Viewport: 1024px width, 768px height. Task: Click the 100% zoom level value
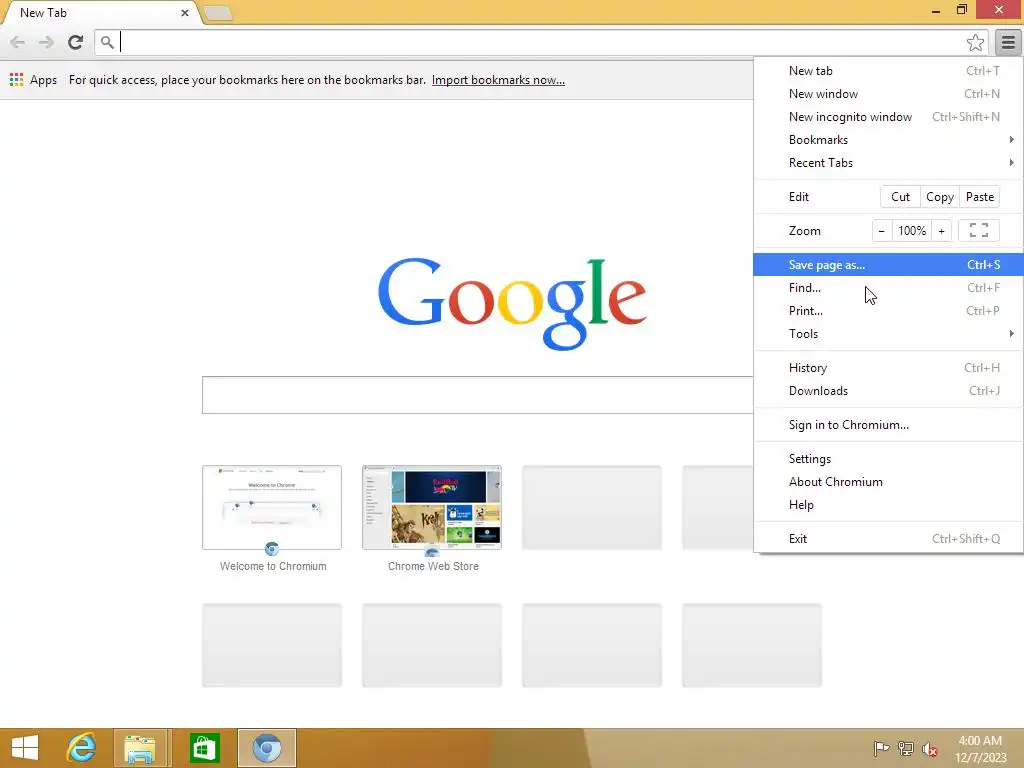912,231
